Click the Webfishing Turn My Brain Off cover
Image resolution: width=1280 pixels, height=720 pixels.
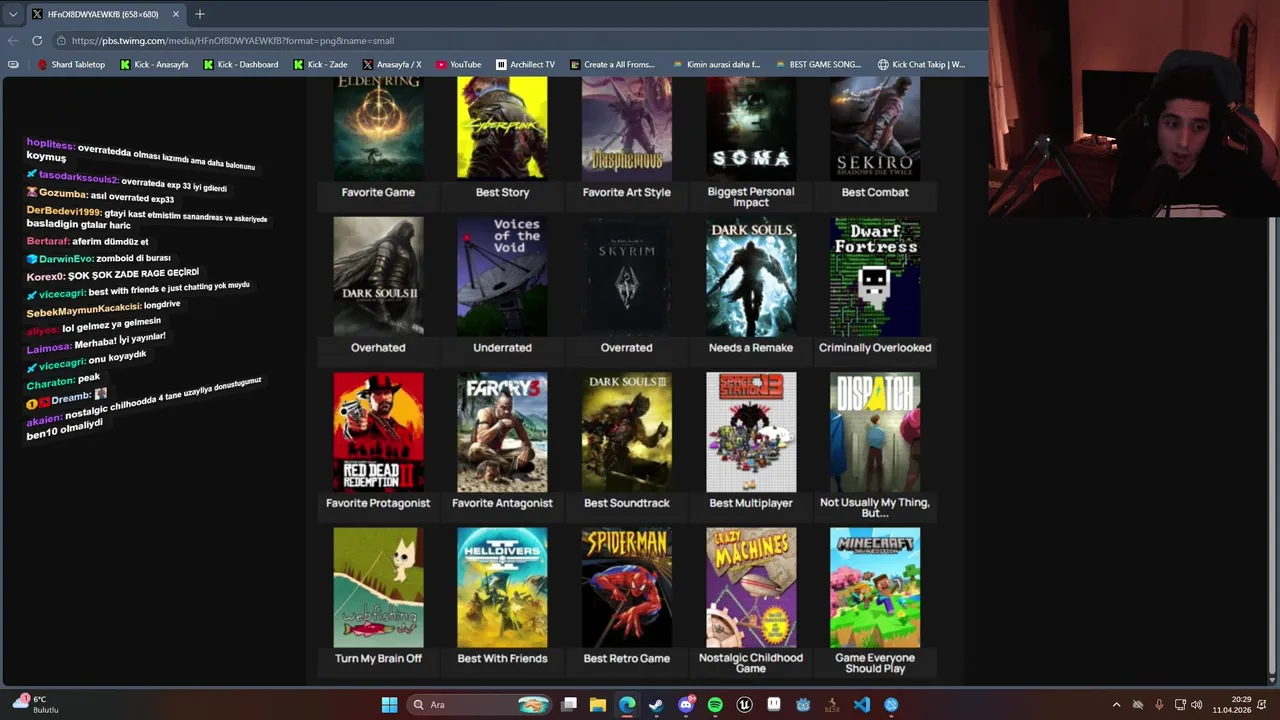coord(378,587)
